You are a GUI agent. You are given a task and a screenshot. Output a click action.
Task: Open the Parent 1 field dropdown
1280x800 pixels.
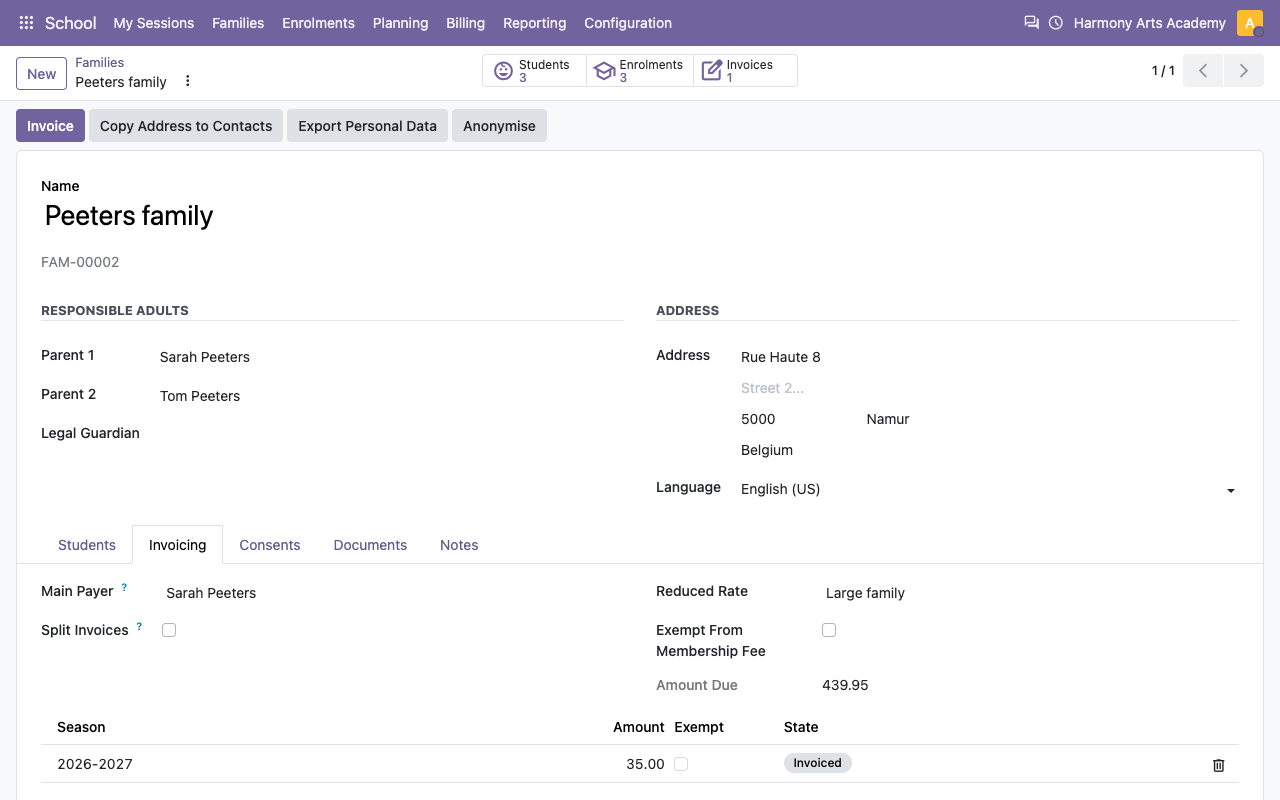[x=391, y=357]
